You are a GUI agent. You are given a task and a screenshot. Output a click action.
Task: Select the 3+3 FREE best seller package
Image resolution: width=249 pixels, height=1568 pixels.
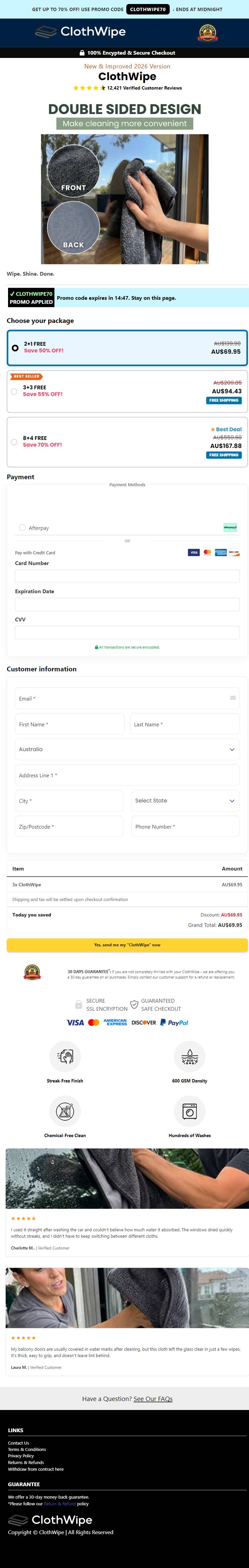pos(127,391)
